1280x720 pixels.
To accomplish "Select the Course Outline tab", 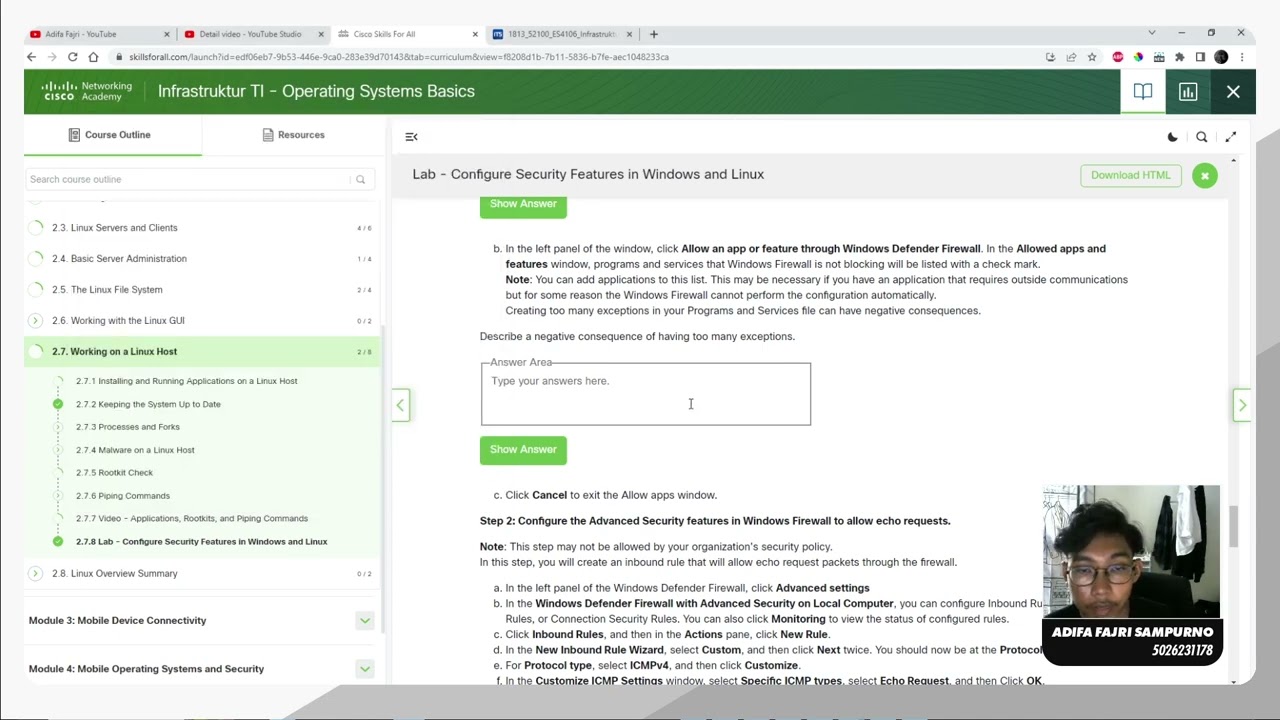I will (x=113, y=135).
